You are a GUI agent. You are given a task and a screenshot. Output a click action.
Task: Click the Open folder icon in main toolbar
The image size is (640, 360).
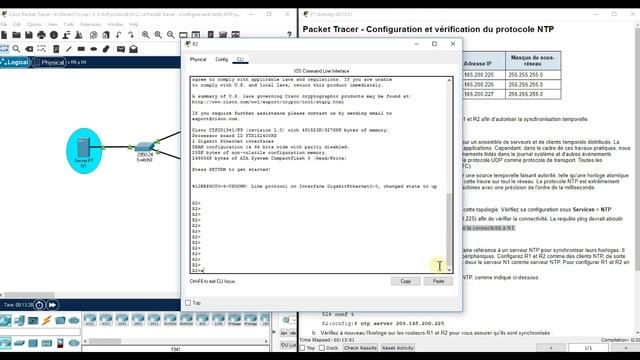point(16,35)
